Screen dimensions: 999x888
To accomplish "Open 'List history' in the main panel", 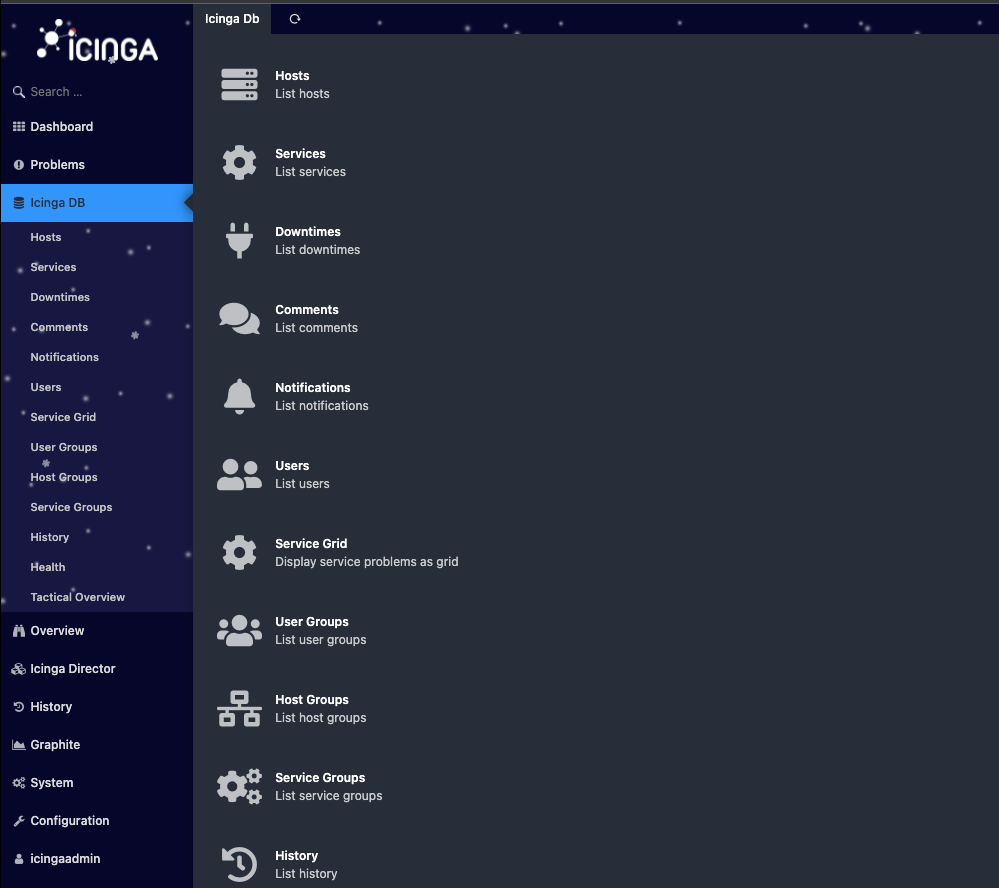I will [306, 874].
